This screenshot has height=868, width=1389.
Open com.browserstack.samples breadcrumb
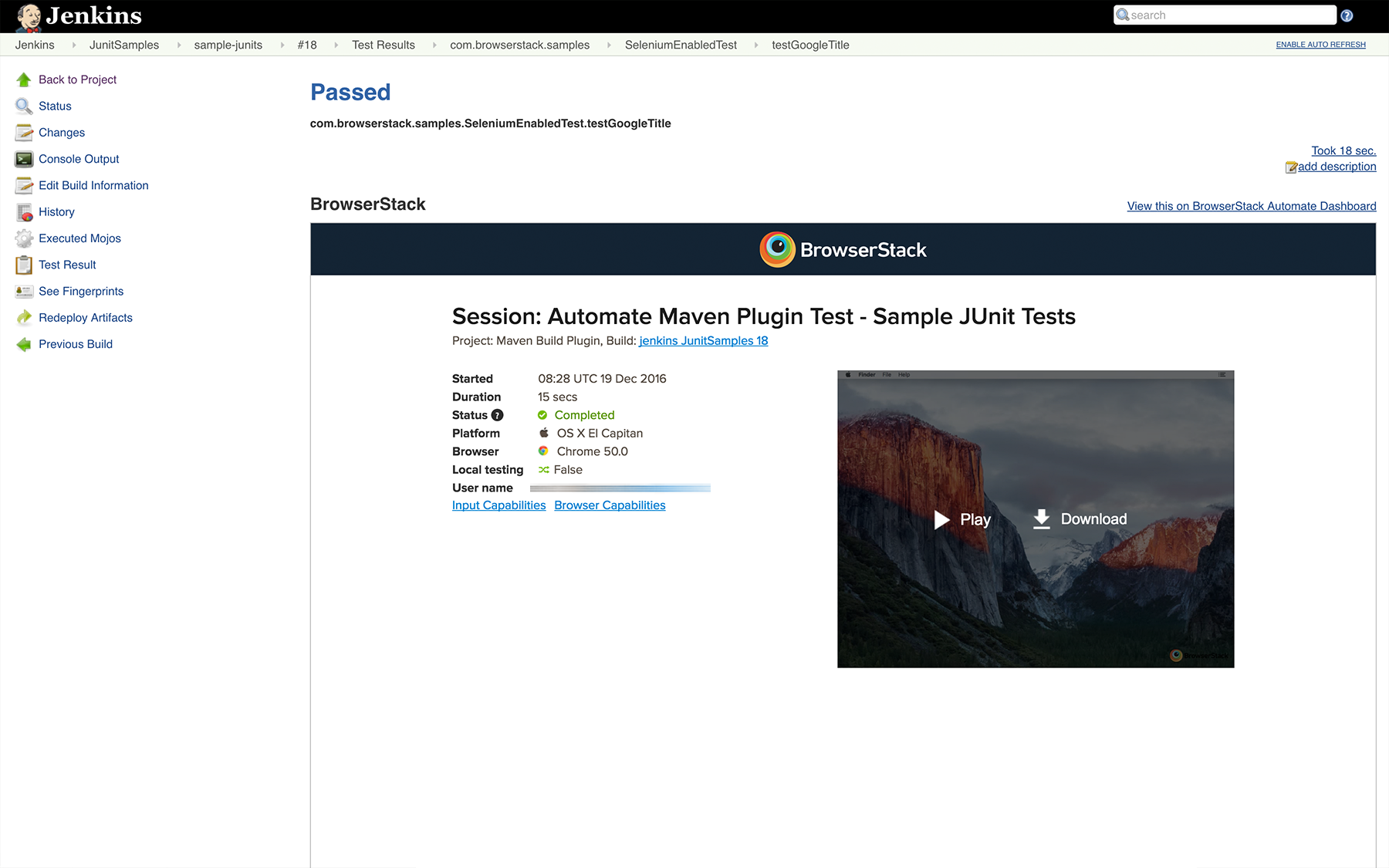click(520, 45)
